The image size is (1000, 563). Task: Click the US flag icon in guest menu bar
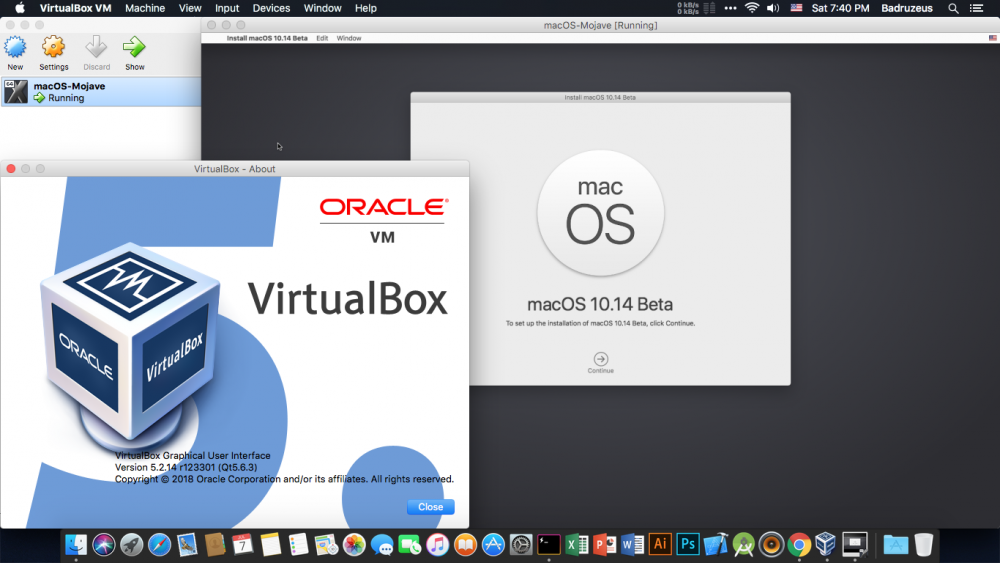pos(993,38)
